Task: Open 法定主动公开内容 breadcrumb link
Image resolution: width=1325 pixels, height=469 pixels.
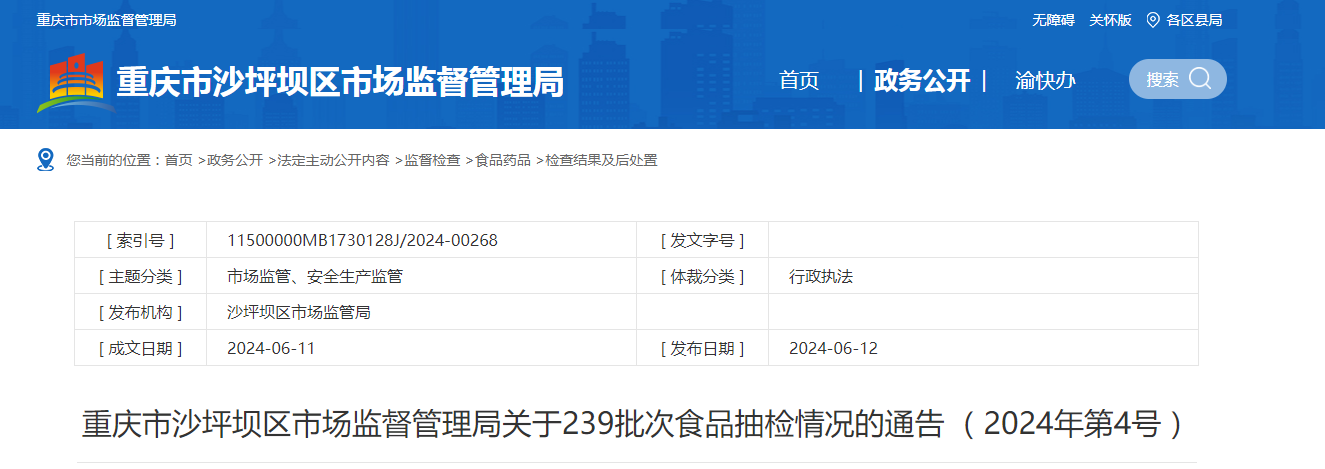Action: tap(333, 160)
